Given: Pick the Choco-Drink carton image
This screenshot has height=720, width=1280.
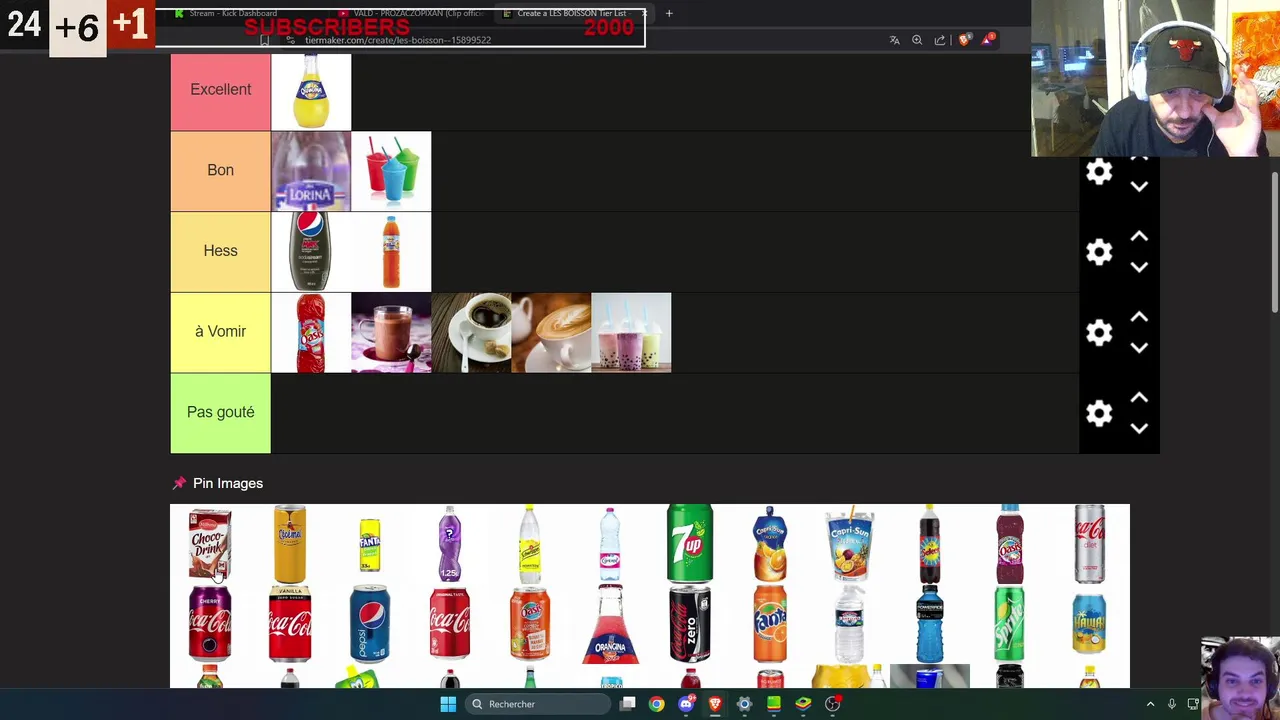Looking at the screenshot, I should pos(210,544).
